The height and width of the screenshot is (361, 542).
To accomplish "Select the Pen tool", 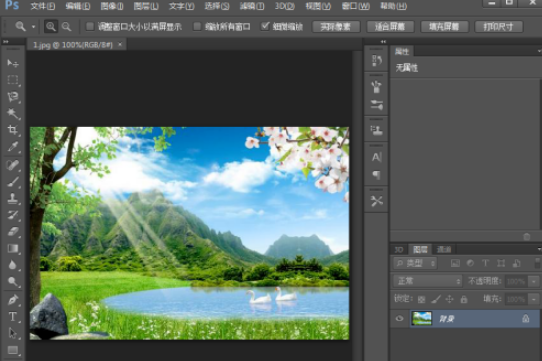I will pos(13,300).
